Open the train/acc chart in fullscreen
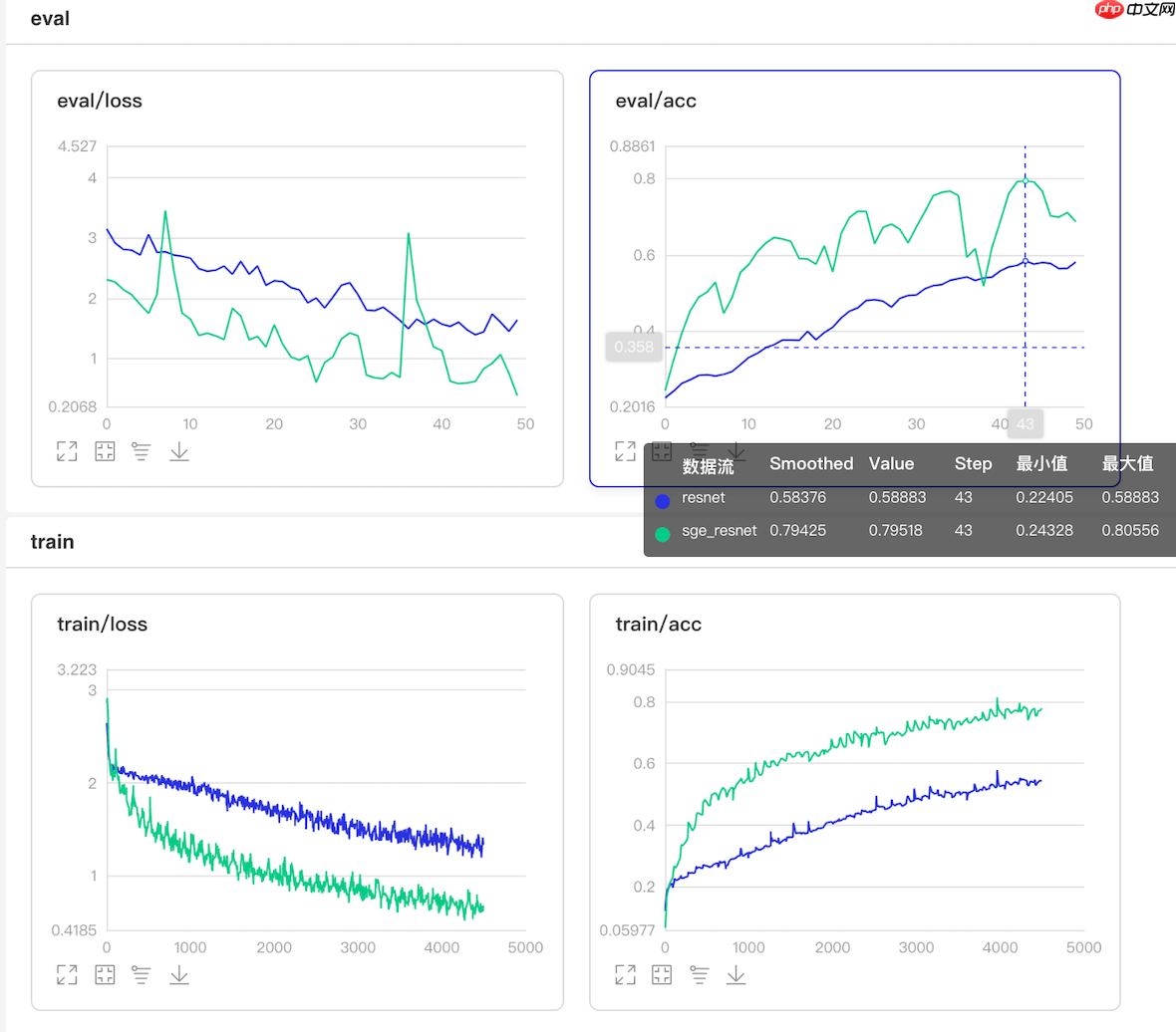 coord(625,974)
